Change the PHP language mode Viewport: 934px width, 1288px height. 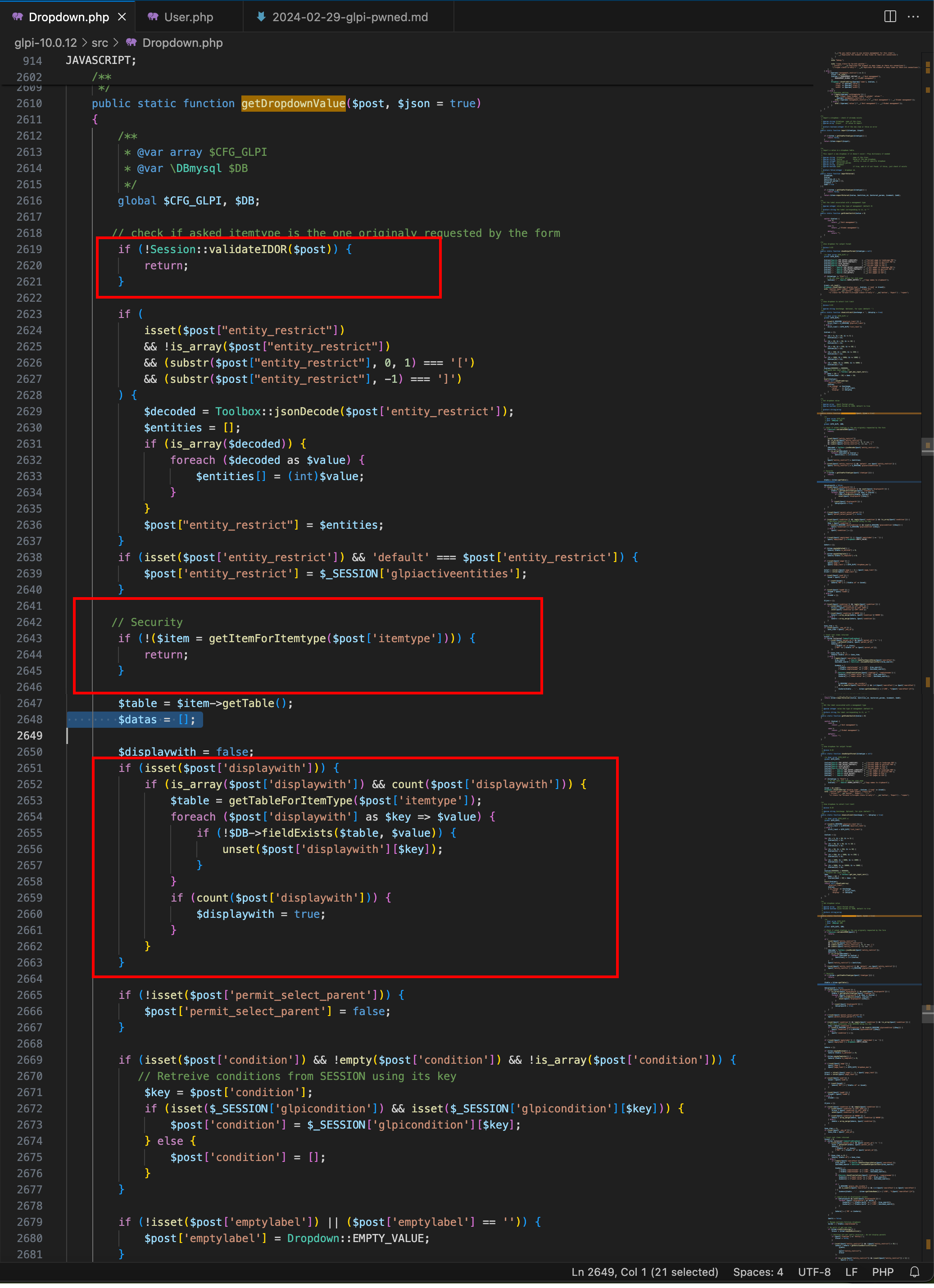click(x=883, y=1271)
